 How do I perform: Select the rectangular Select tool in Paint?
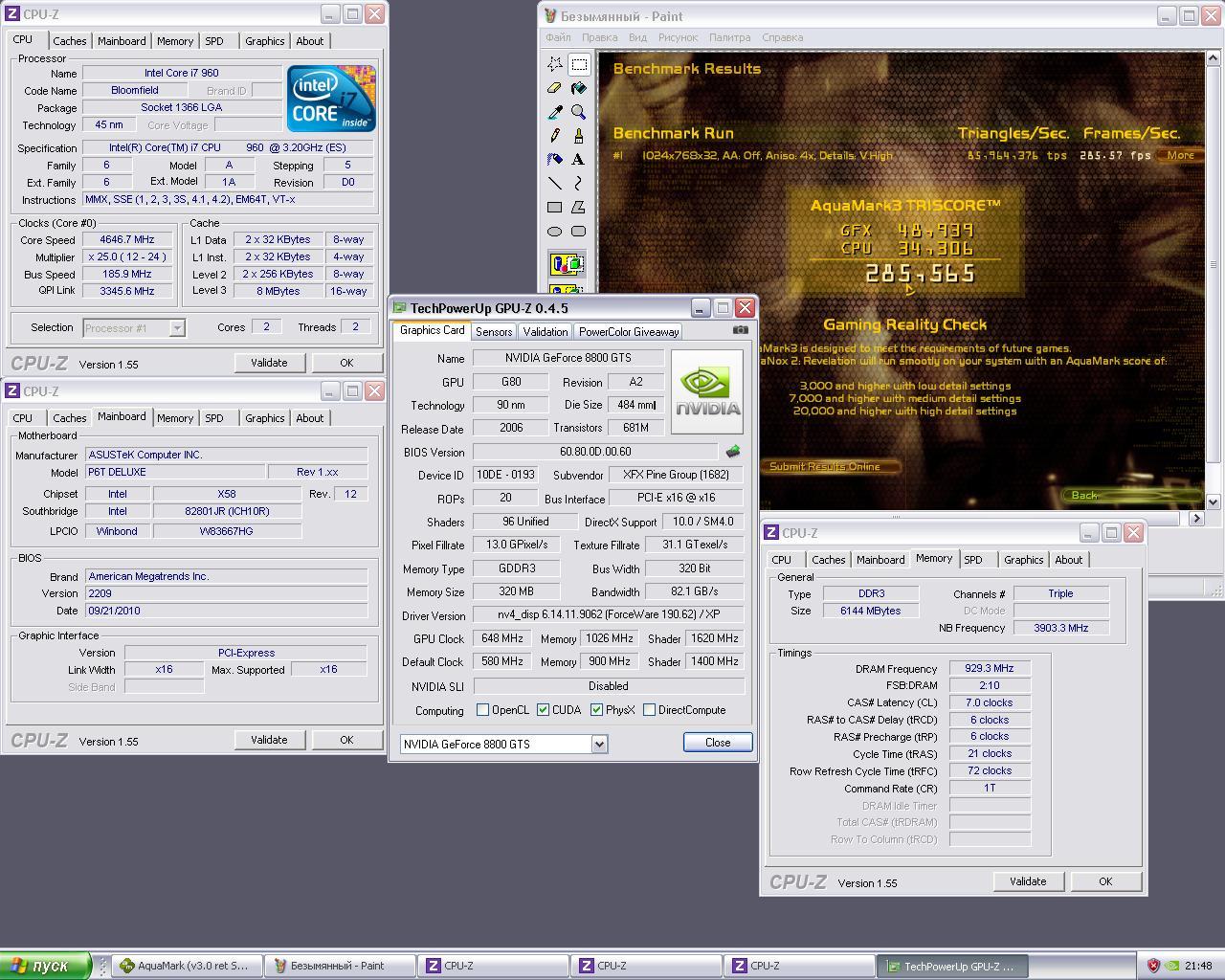tap(579, 64)
